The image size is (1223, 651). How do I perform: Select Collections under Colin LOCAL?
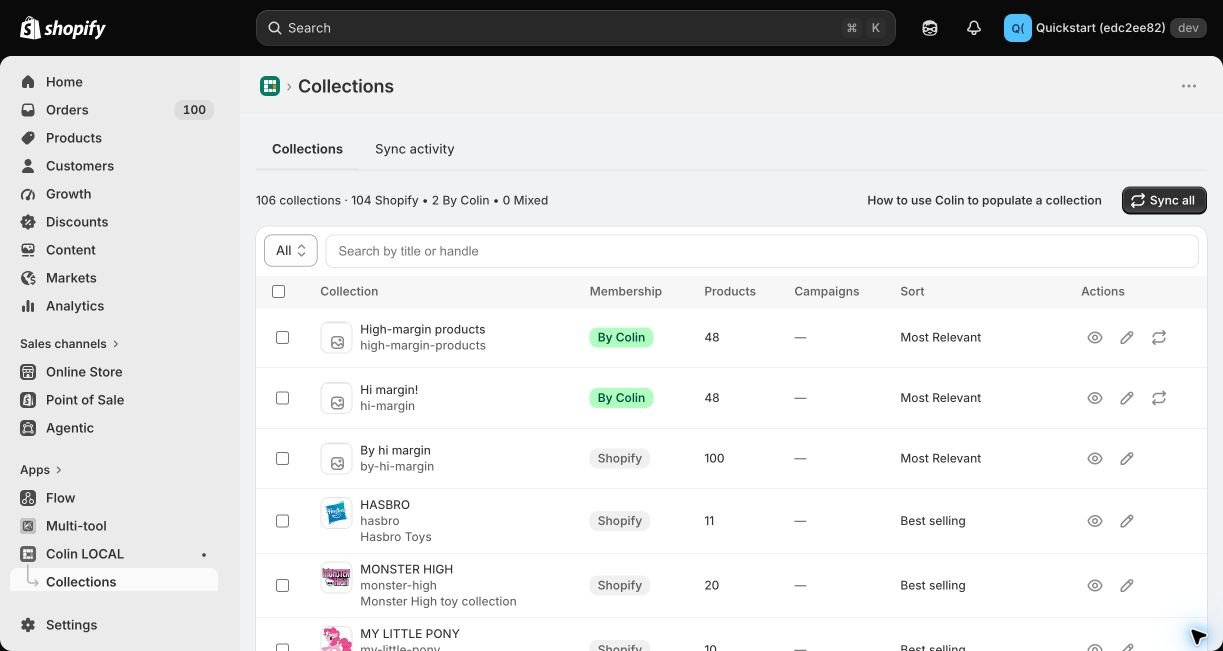tap(81, 582)
